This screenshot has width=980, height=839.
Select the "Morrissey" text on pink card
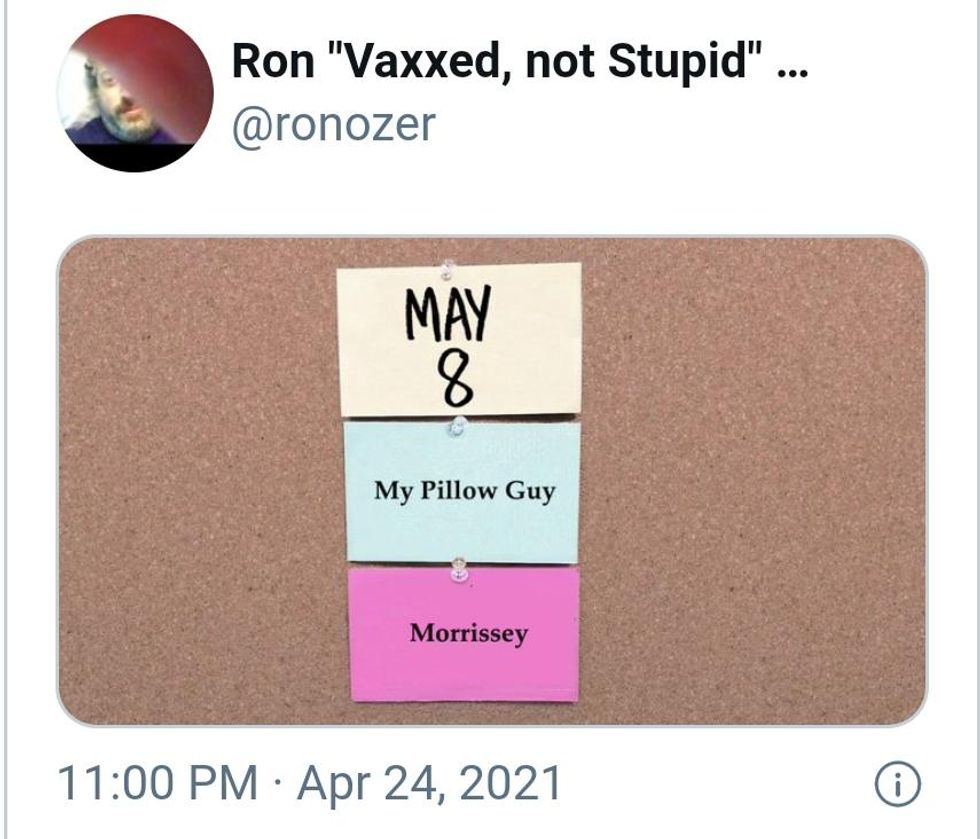pyautogui.click(x=468, y=633)
